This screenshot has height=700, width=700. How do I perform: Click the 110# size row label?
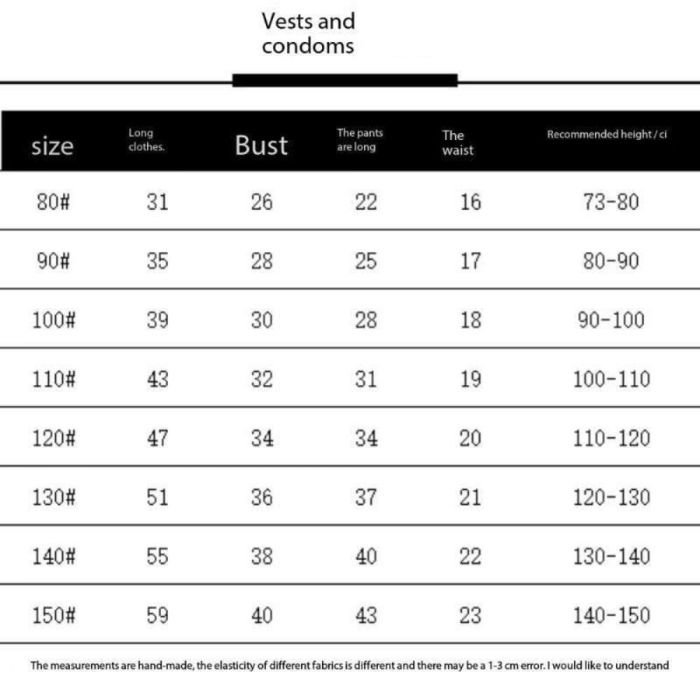click(52, 379)
